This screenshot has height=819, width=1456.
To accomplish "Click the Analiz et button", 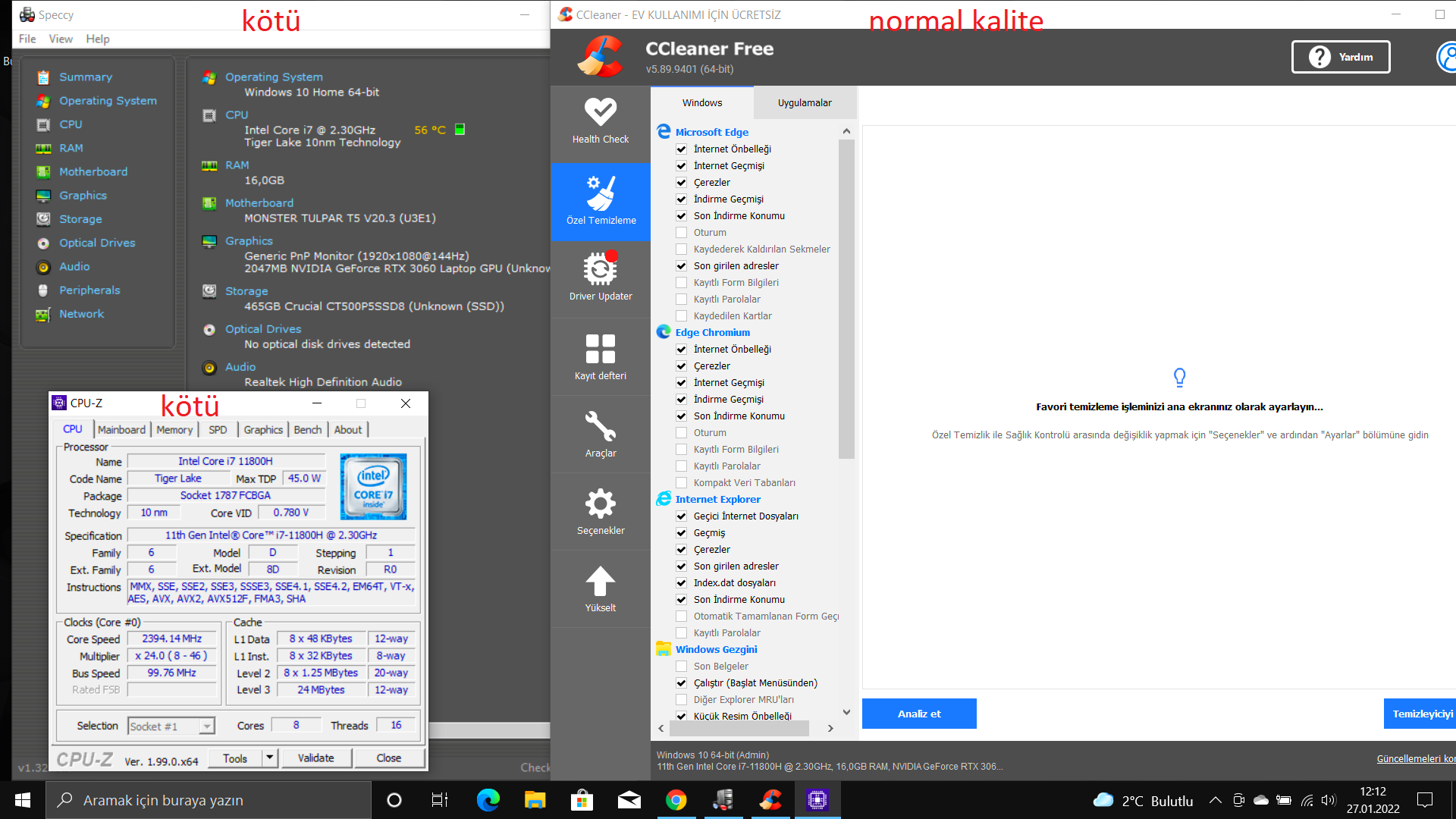I will 918,714.
